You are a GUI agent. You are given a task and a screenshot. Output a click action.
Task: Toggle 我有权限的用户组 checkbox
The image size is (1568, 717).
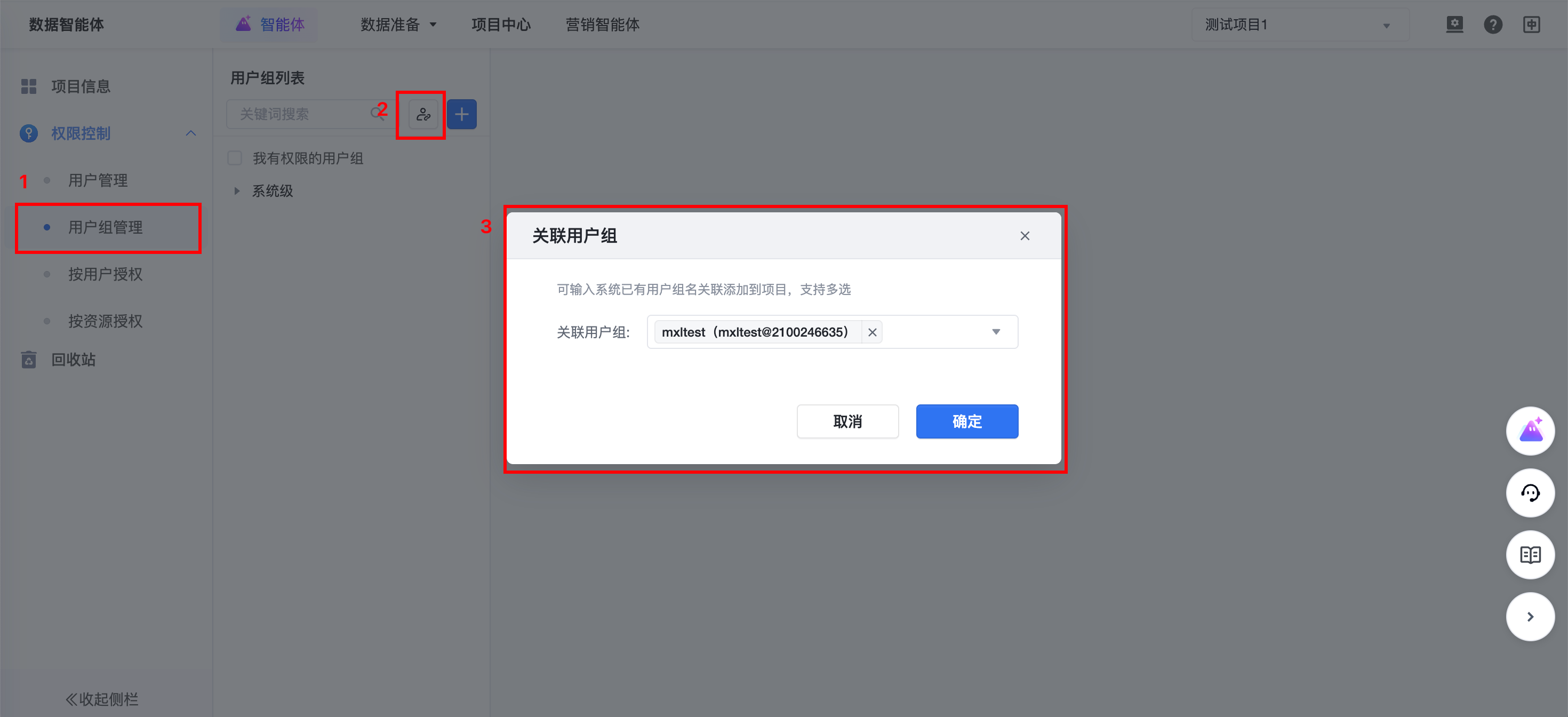235,158
